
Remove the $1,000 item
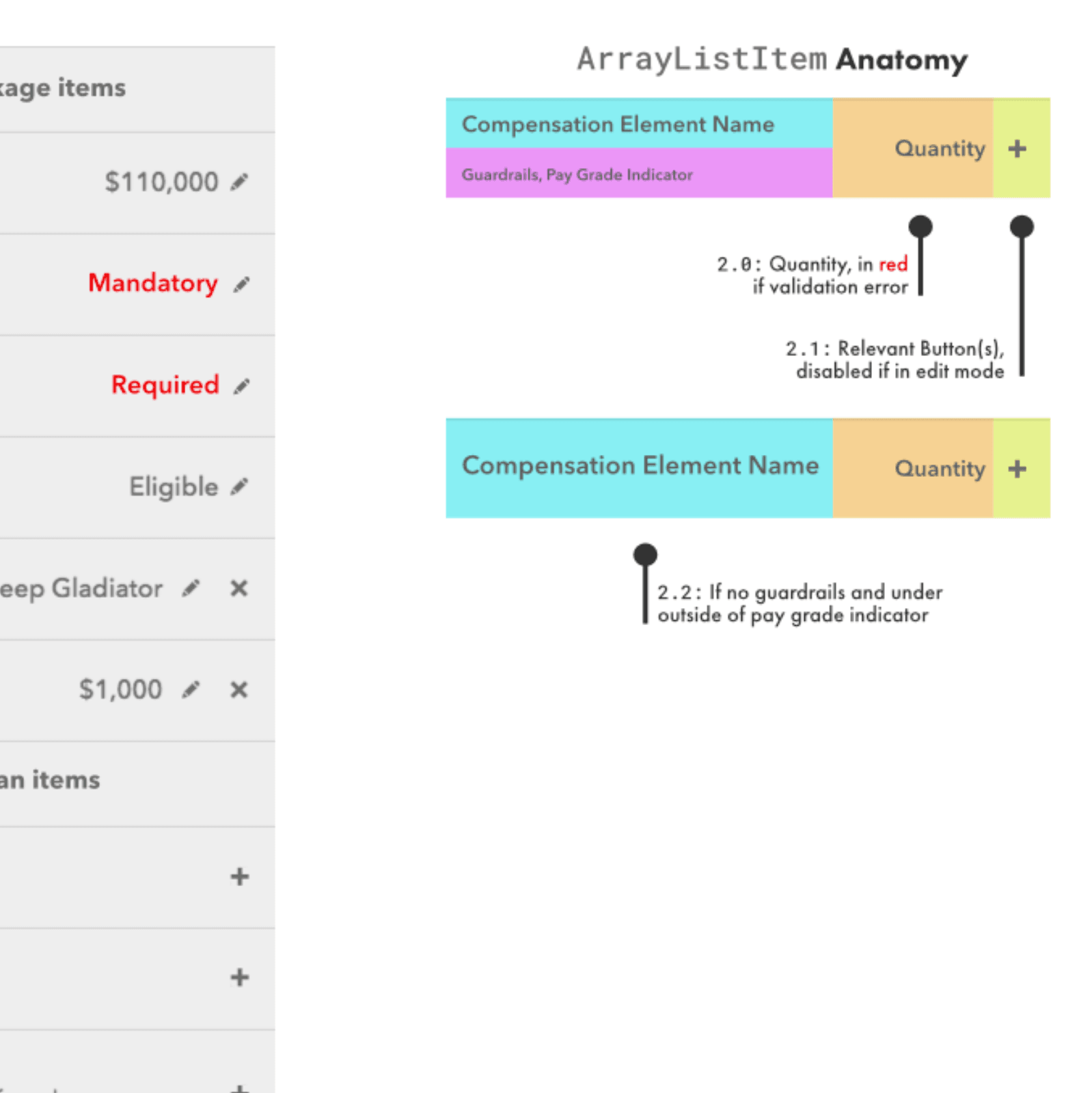point(241,689)
